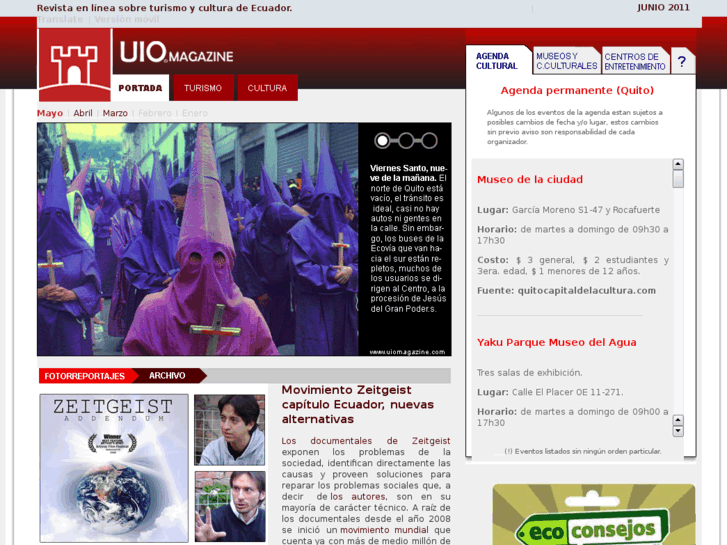
Task: Open the Abril issue link
Action: point(83,113)
